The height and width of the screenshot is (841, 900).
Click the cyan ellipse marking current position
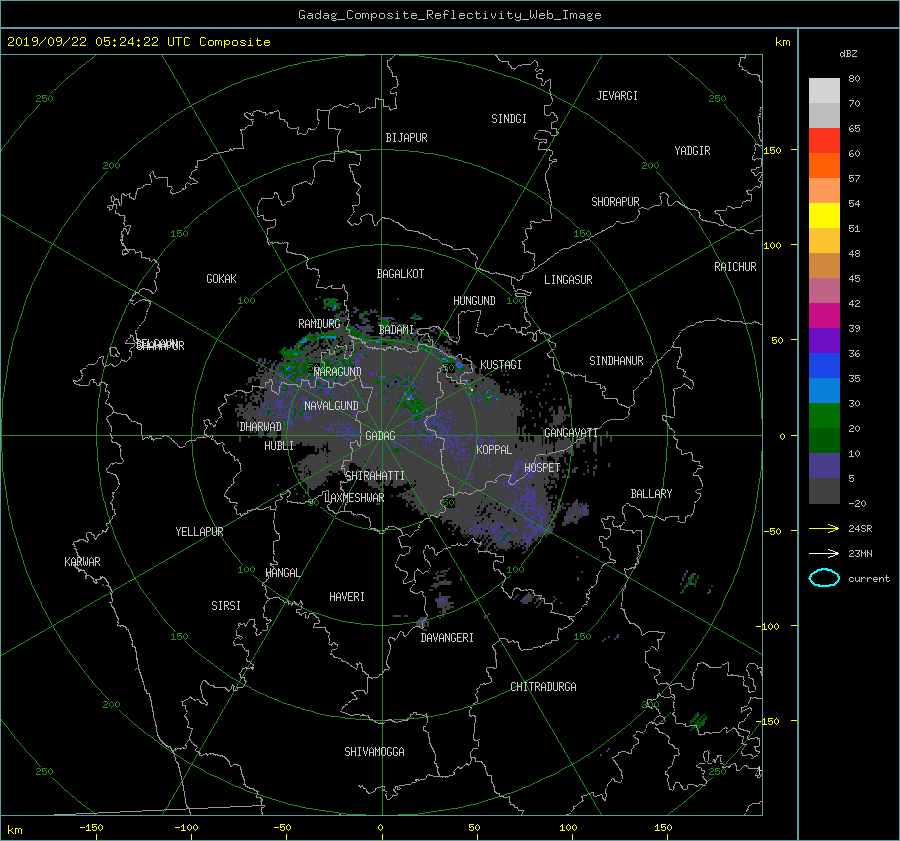tap(824, 578)
